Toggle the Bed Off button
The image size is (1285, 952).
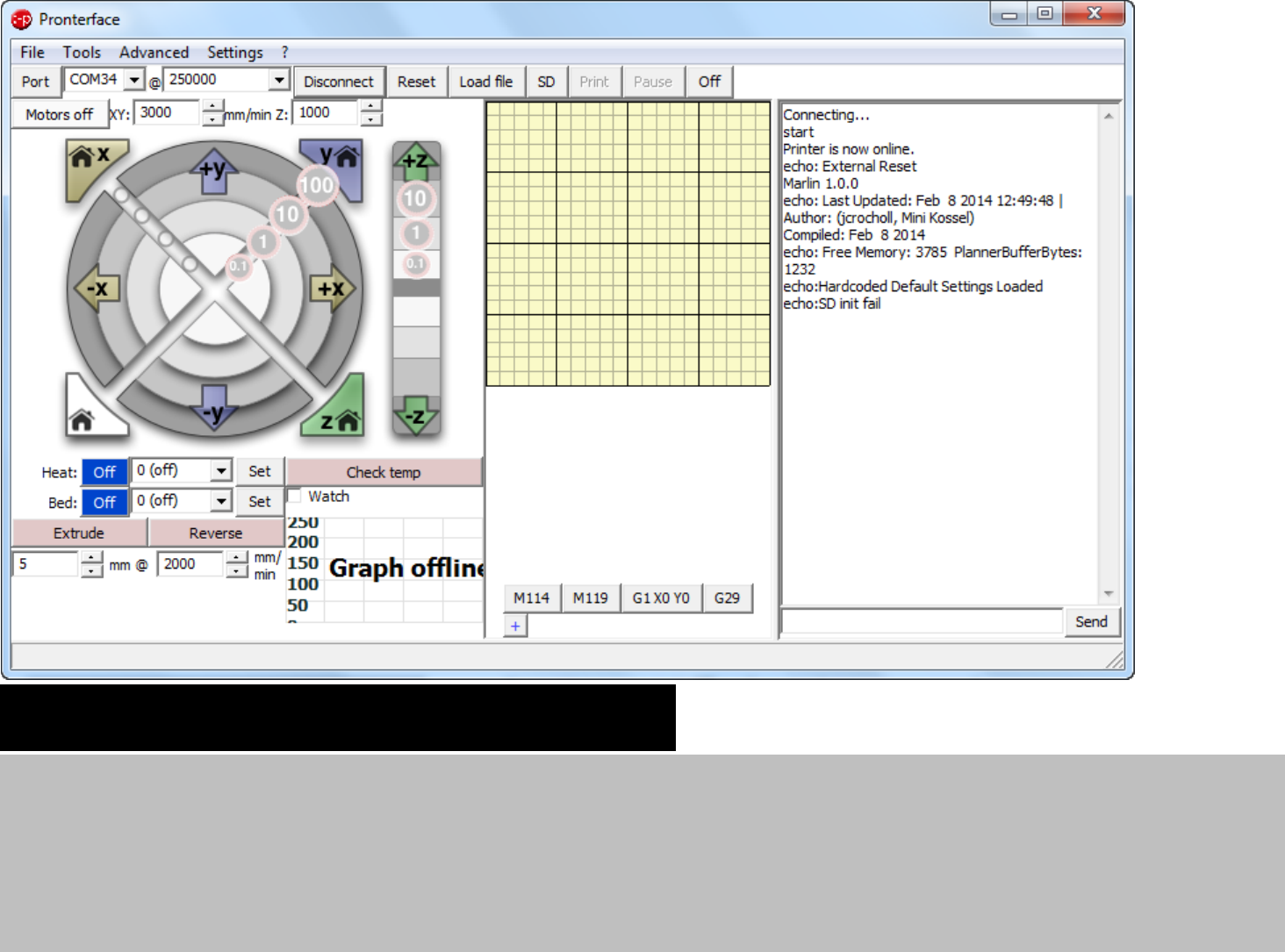click(x=104, y=503)
